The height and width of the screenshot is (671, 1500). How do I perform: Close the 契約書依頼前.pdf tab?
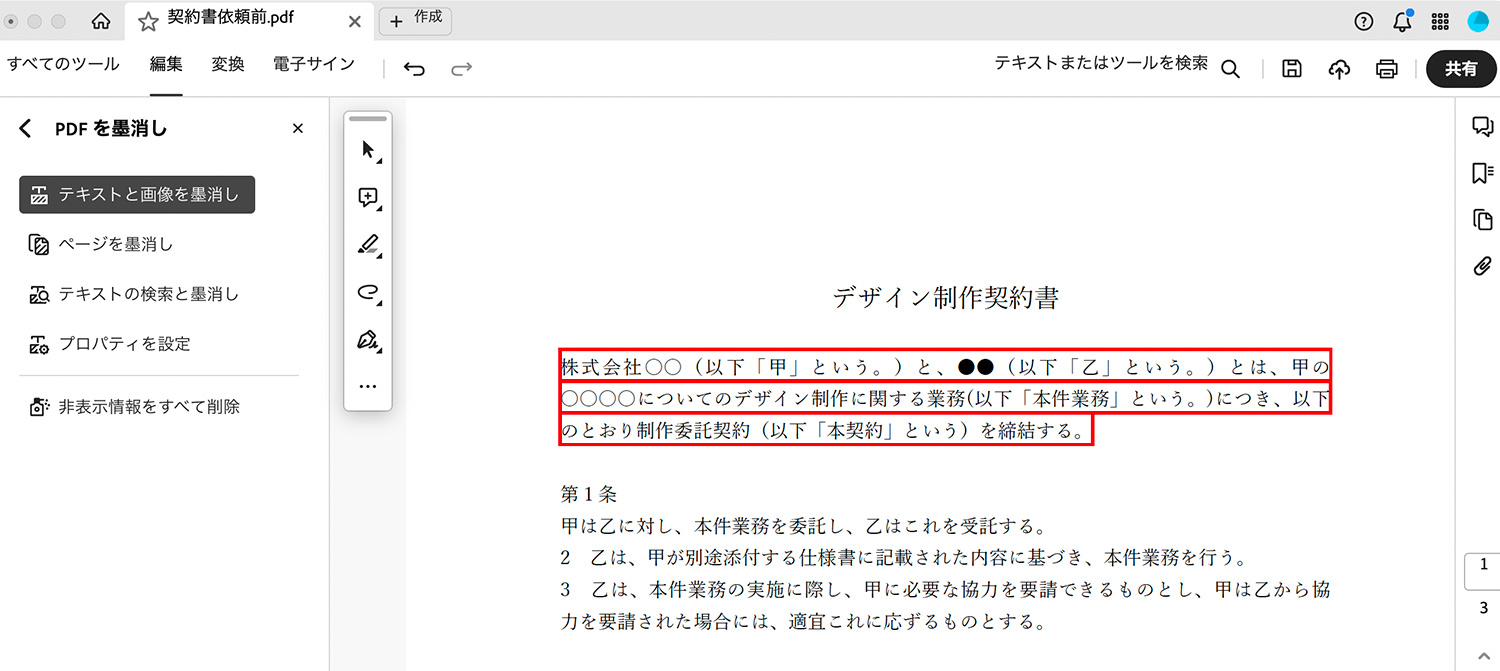(355, 21)
